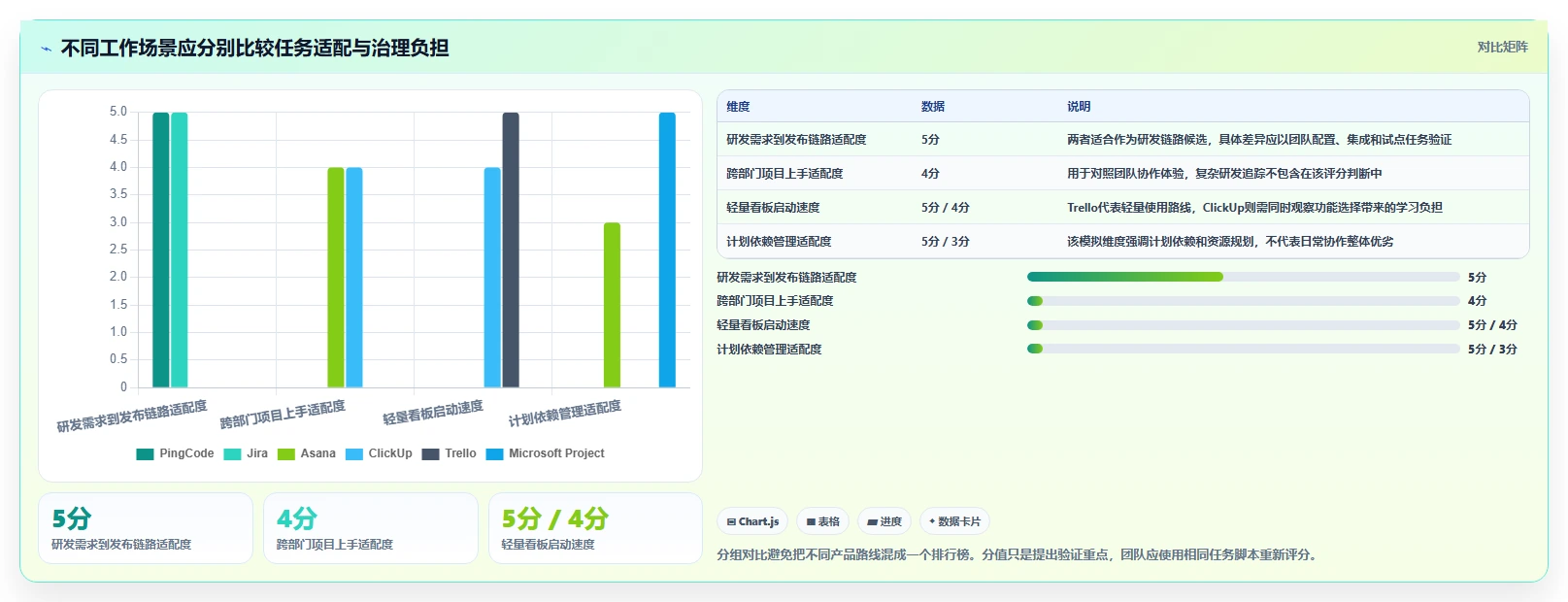Viewport: 1568px width, 602px height.
Task: Click the footer note starting 分组对比避免把不同产品路线
Action: [1017, 555]
